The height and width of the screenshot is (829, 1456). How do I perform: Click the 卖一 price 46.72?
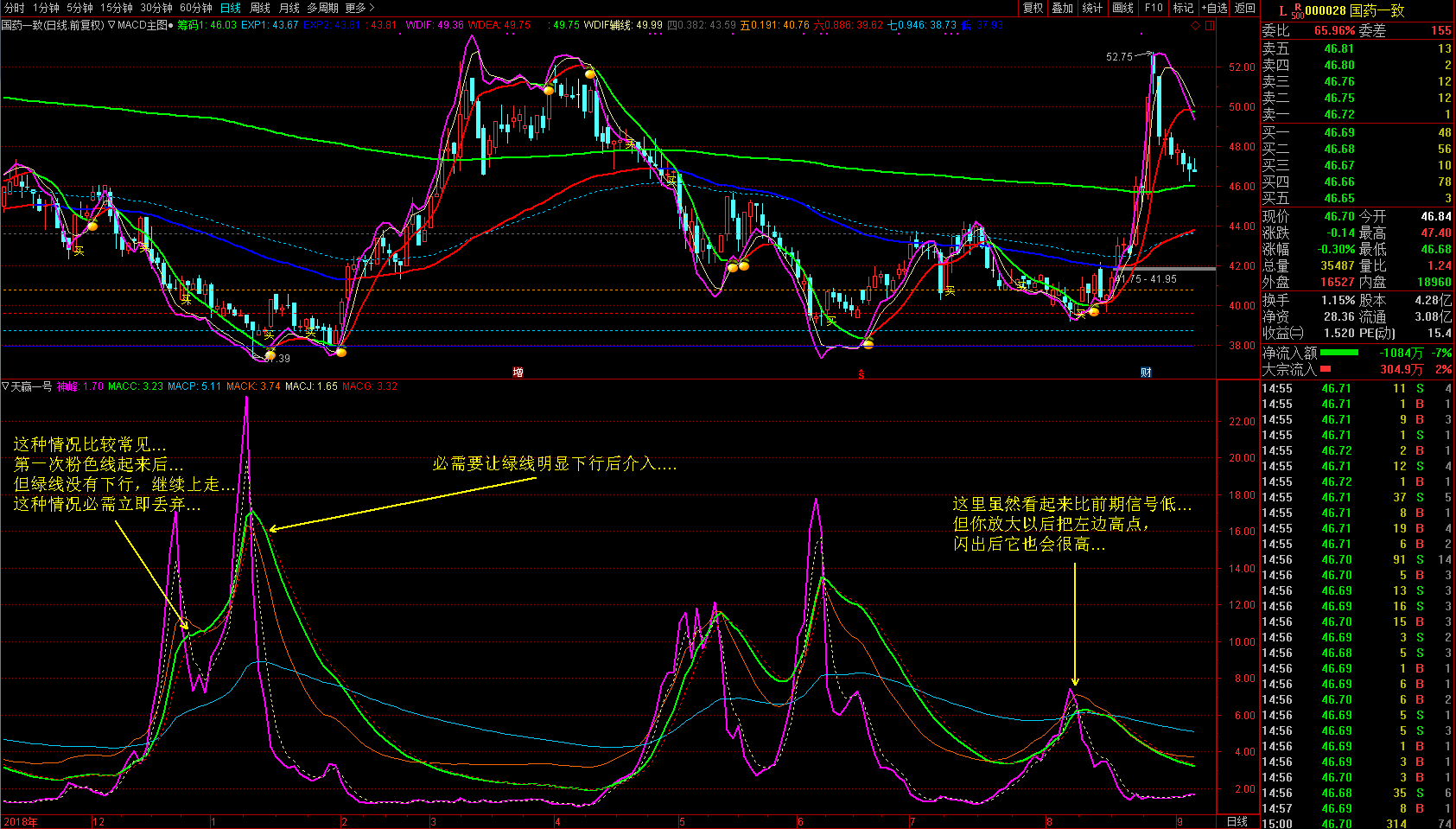pyautogui.click(x=1338, y=114)
